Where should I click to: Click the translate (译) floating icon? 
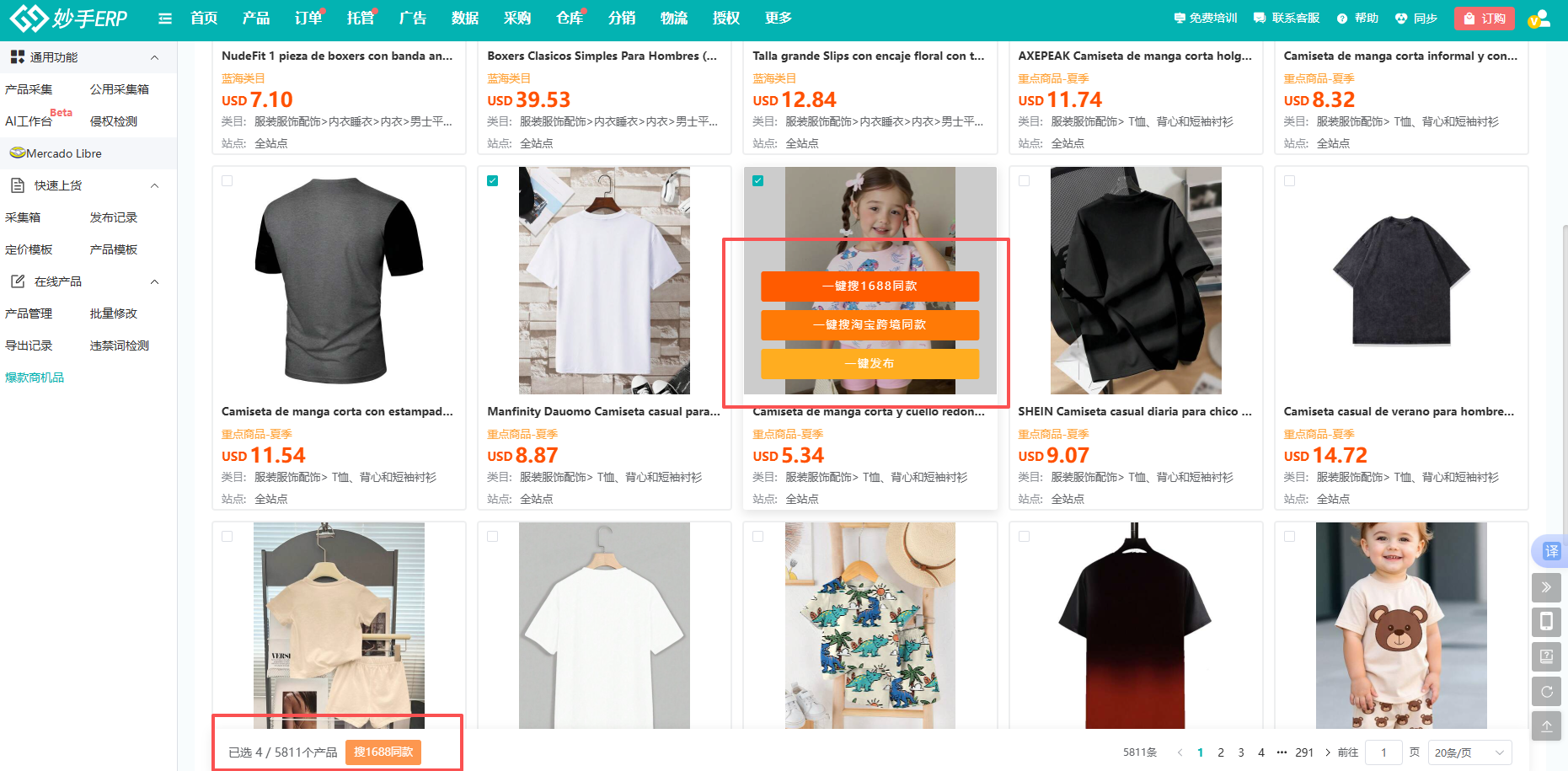point(1550,551)
